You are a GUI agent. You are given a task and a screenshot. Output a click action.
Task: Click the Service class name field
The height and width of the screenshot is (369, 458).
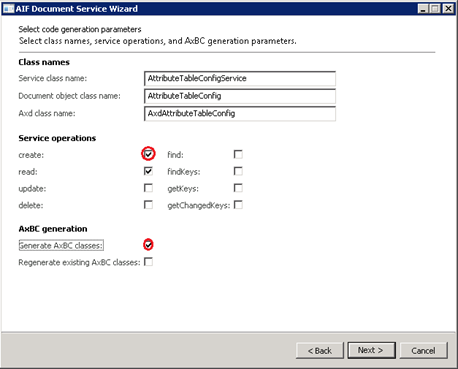click(240, 79)
